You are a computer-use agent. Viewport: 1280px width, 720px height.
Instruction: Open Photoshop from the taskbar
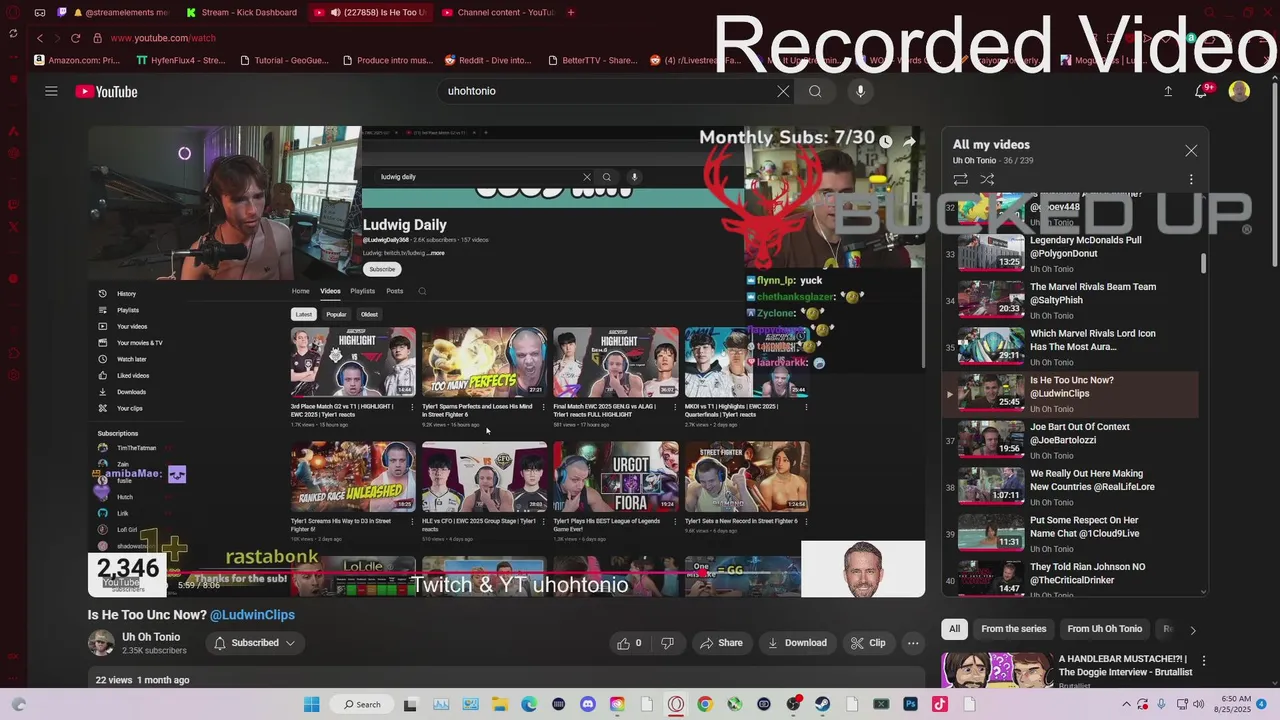click(x=910, y=704)
